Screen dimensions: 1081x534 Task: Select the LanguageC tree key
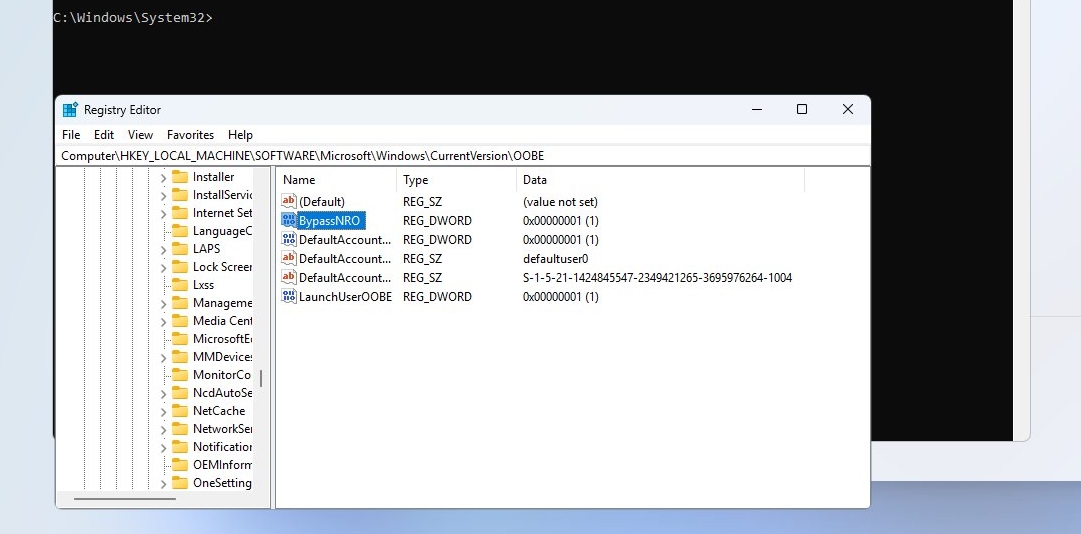[x=222, y=231]
